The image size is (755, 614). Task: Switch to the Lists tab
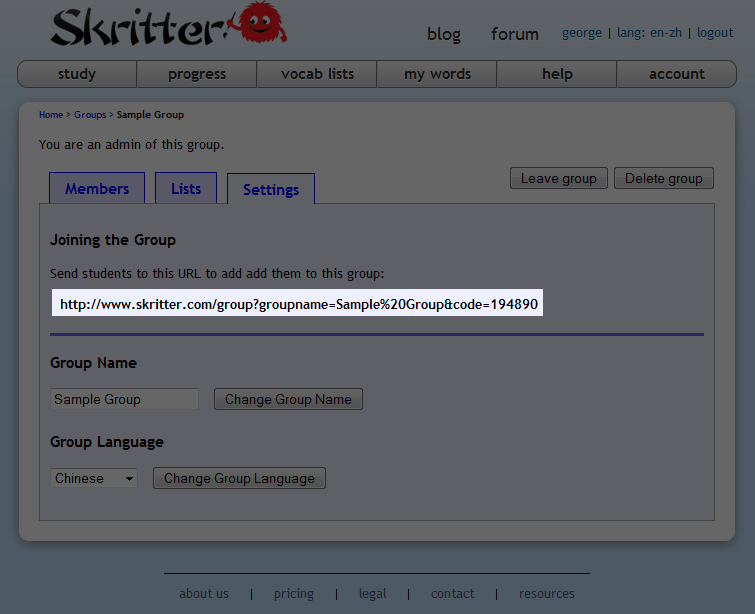tap(186, 188)
